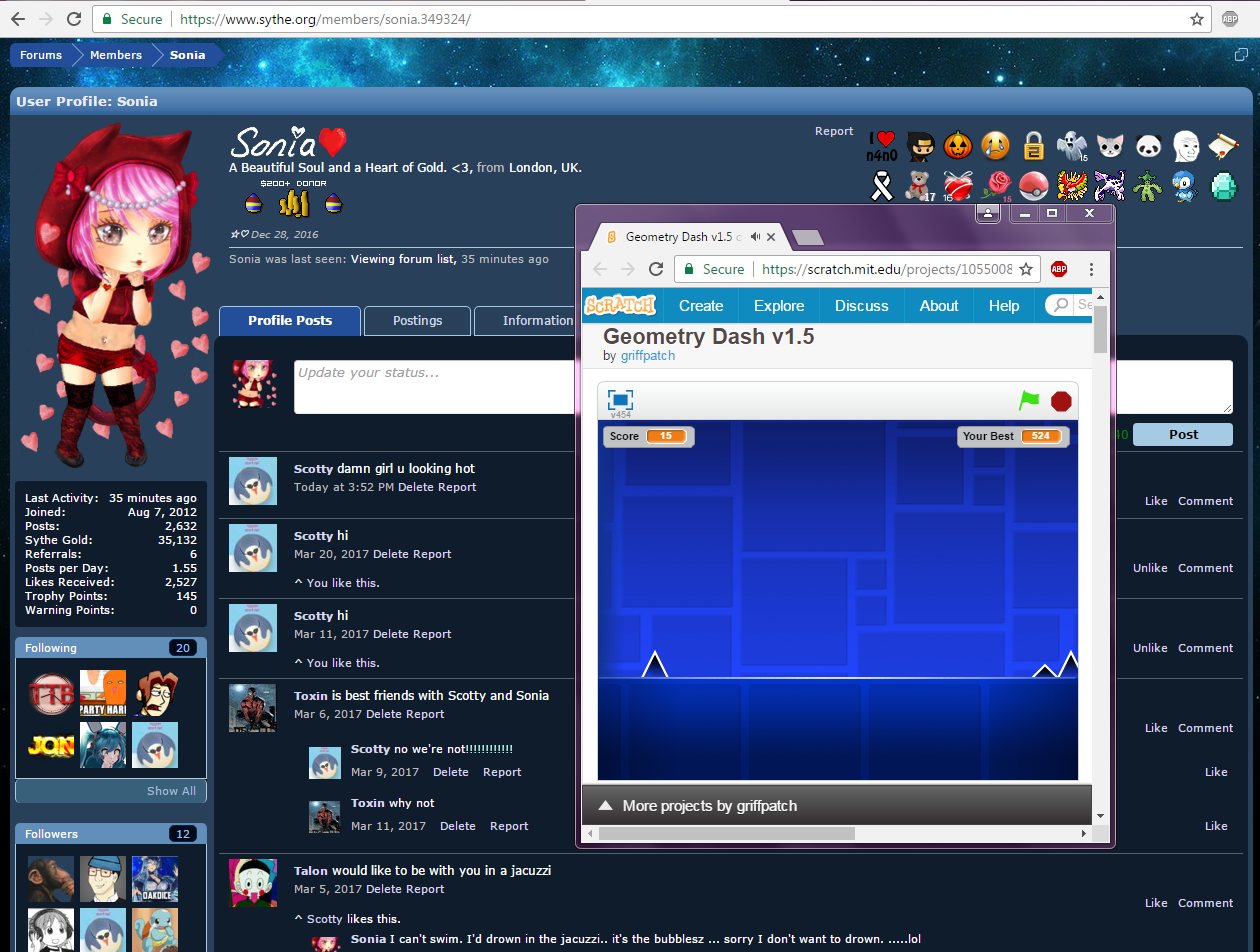Image resolution: width=1260 pixels, height=952 pixels.
Task: Open About in the Scratch navigation bar
Action: (x=939, y=305)
